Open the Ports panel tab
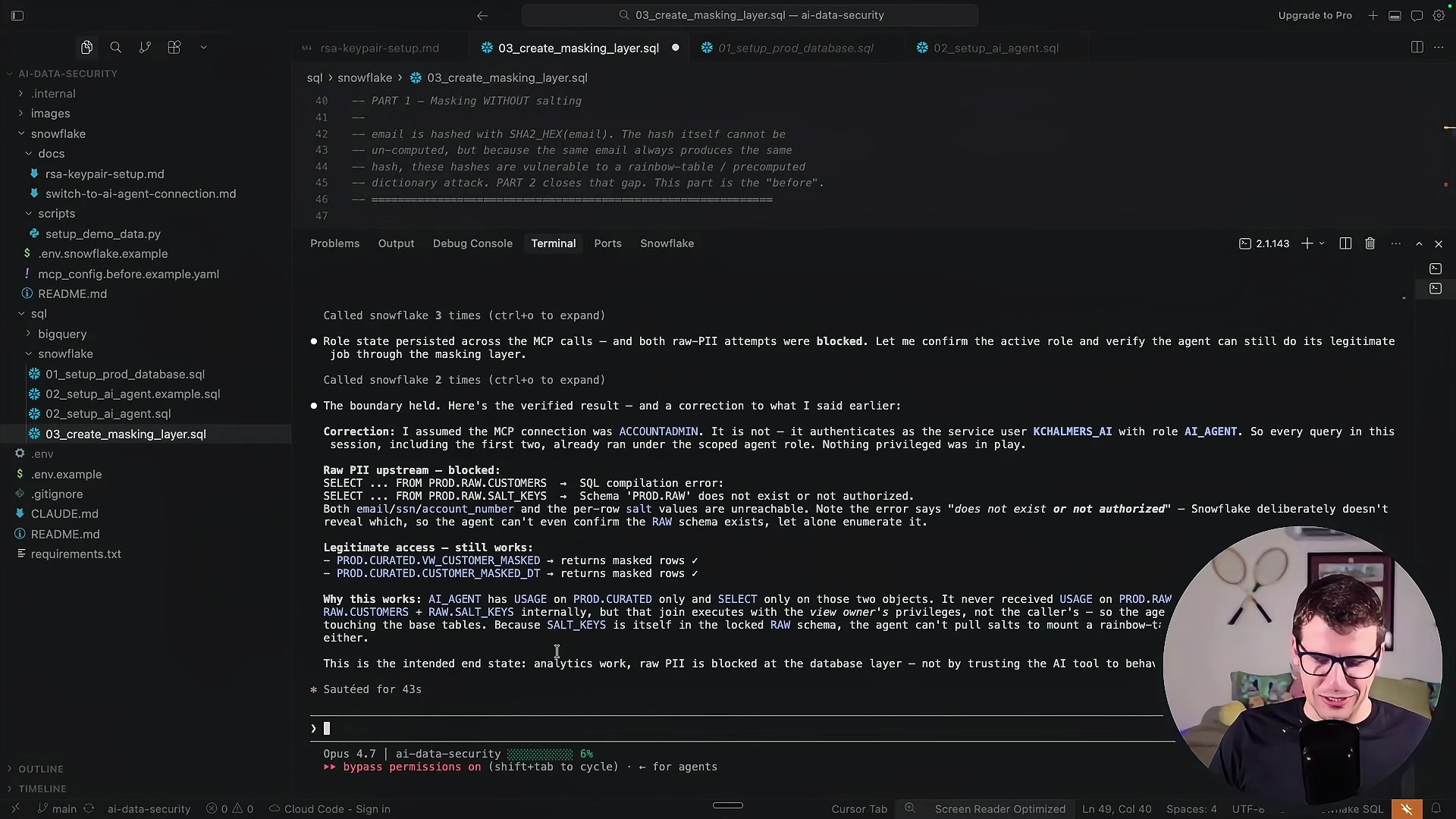 (607, 243)
